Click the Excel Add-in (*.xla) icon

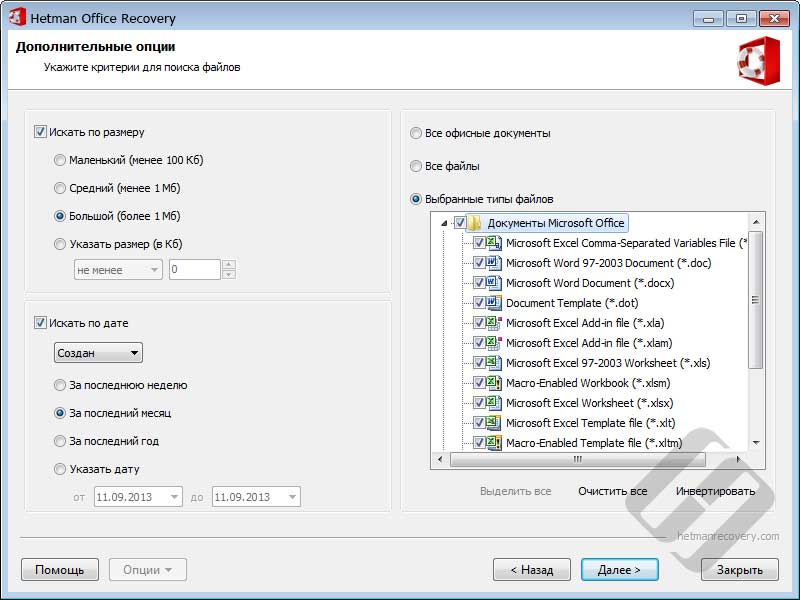[494, 322]
